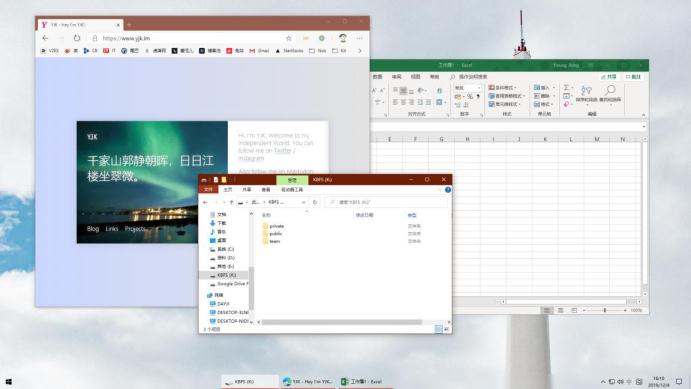Adjust the Excel zoom slider
This screenshot has height=389, width=691.
pos(605,311)
